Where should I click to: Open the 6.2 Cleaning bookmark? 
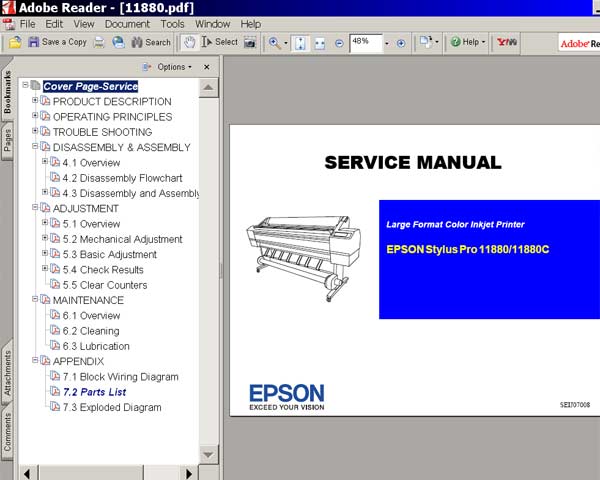91,331
